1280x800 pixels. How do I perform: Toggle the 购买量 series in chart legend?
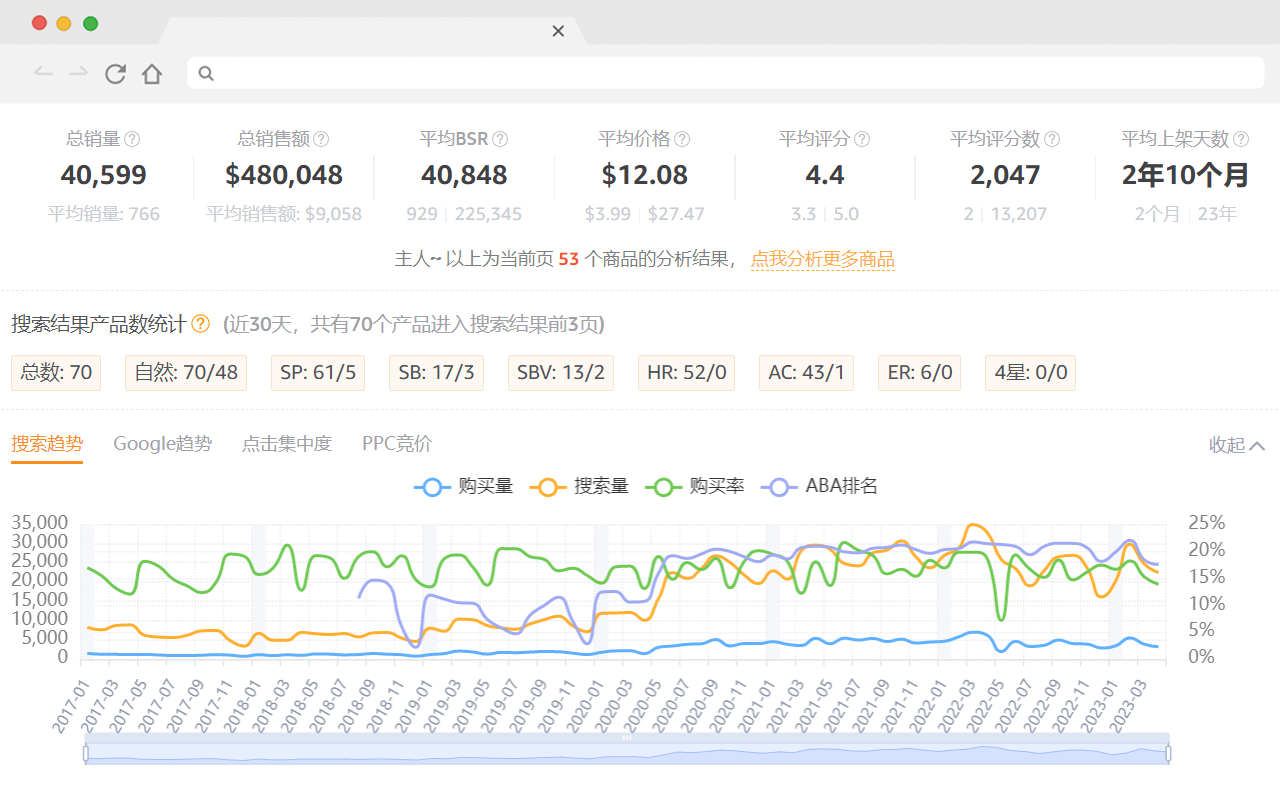pyautogui.click(x=464, y=487)
